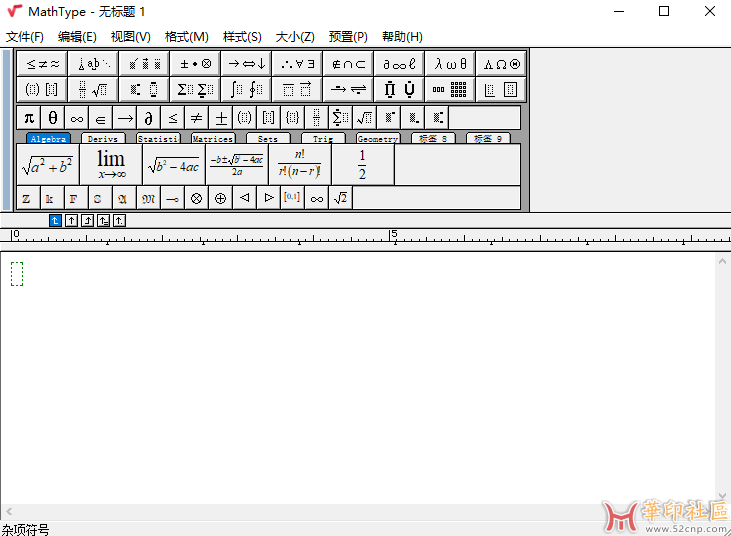Viewport: 731px width, 536px height.
Task: Open the miscellaneous symbols palette (∂∞ℓ)
Action: coord(399,64)
